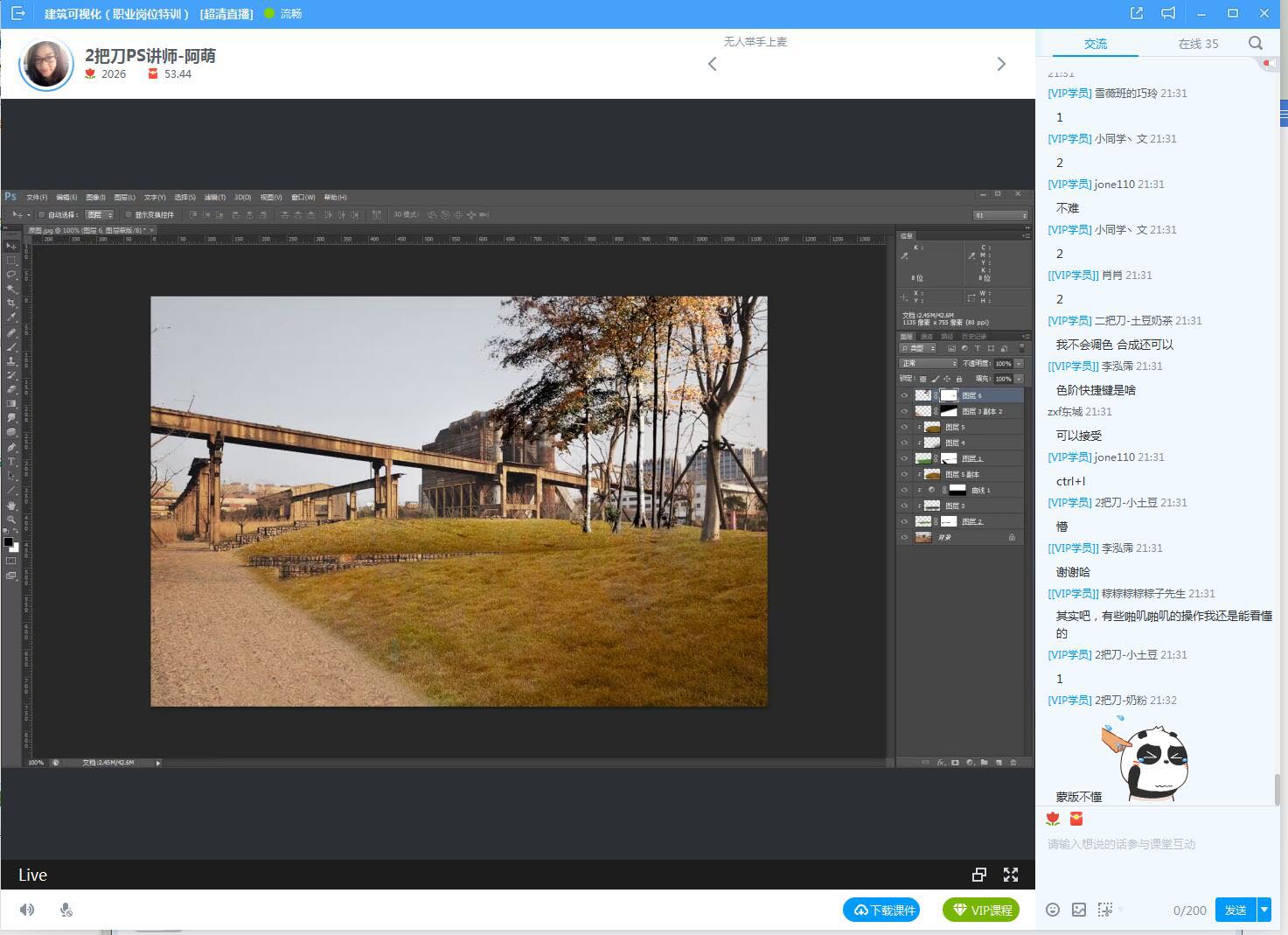Send a flower gift to the teacher
The width and height of the screenshot is (1288, 935).
point(1053,819)
